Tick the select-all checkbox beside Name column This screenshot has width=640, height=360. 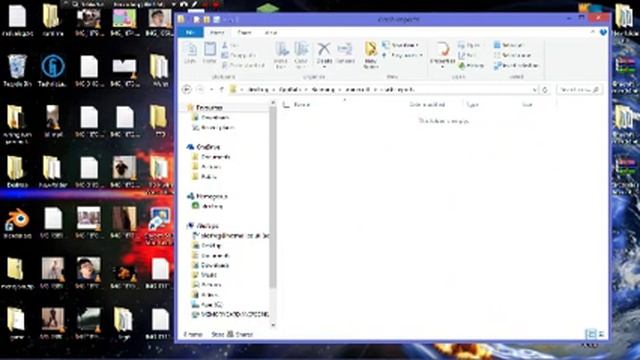[286, 105]
